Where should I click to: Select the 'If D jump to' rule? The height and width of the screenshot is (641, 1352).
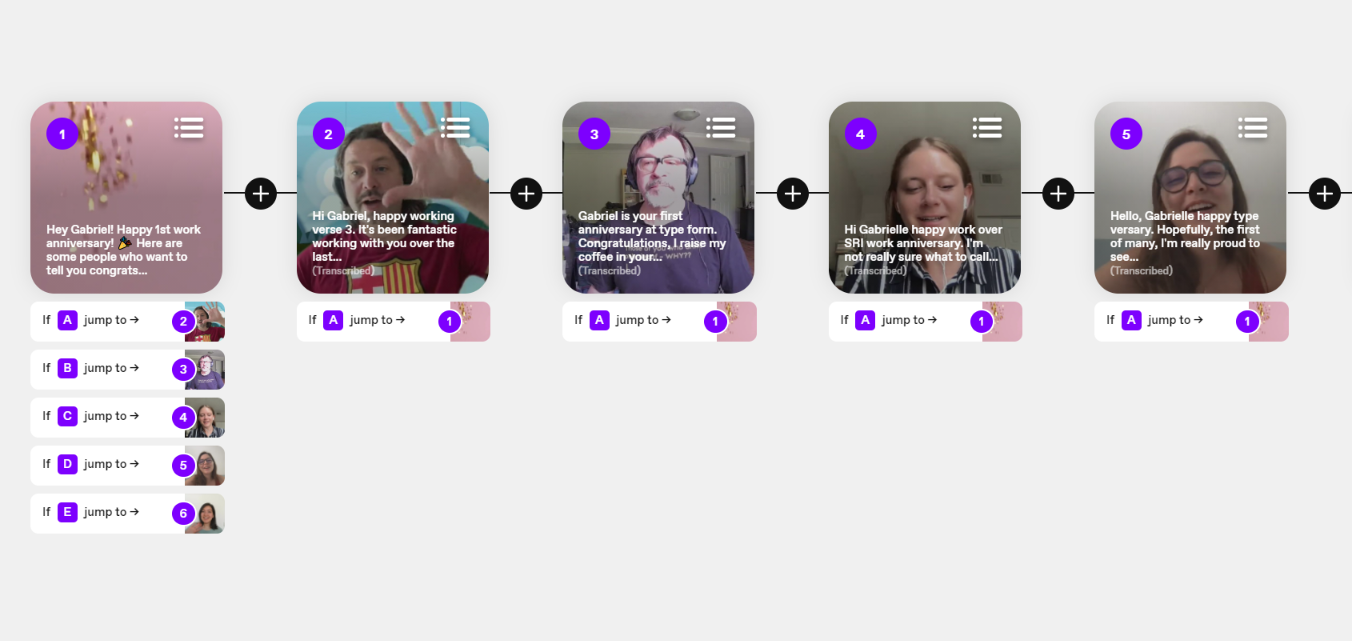coord(127,465)
